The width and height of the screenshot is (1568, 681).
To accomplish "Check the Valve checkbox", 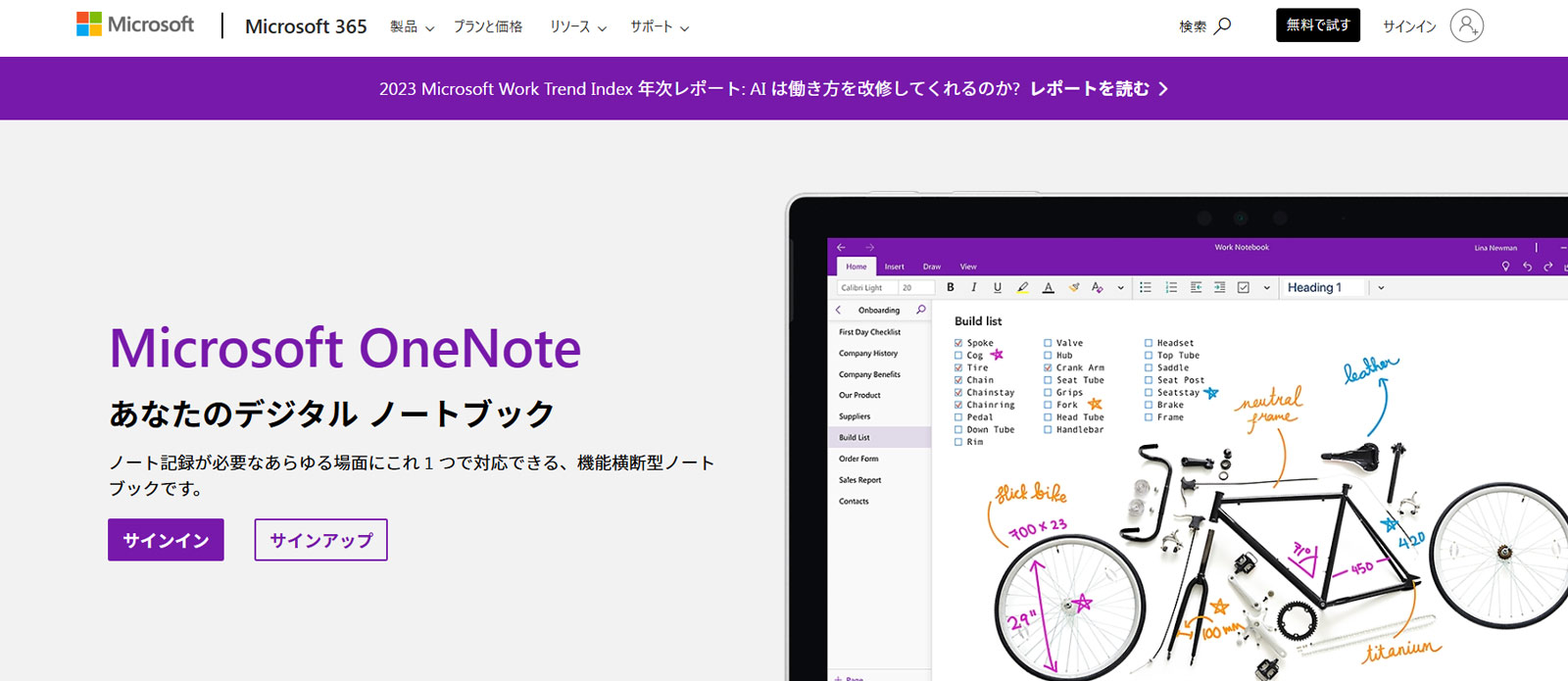I will pyautogui.click(x=1048, y=343).
